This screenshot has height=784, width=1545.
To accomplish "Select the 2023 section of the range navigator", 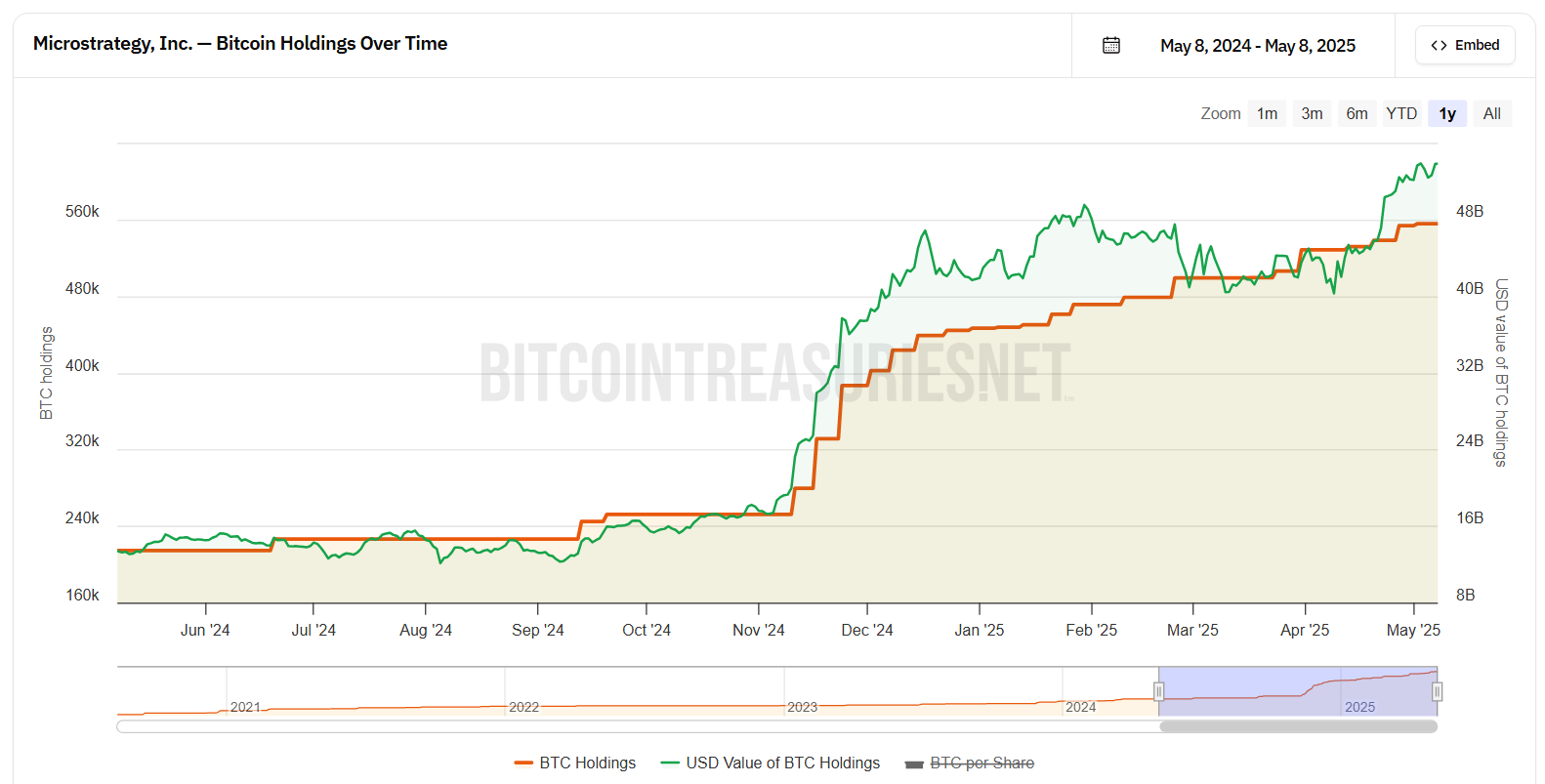I will tap(804, 706).
